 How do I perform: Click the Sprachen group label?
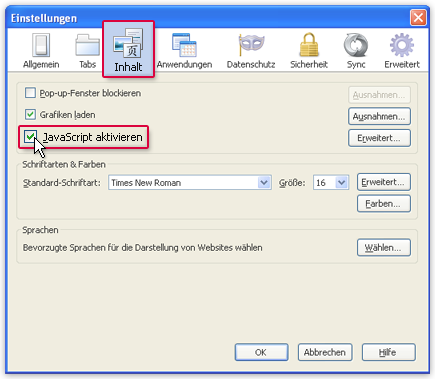tap(40, 230)
